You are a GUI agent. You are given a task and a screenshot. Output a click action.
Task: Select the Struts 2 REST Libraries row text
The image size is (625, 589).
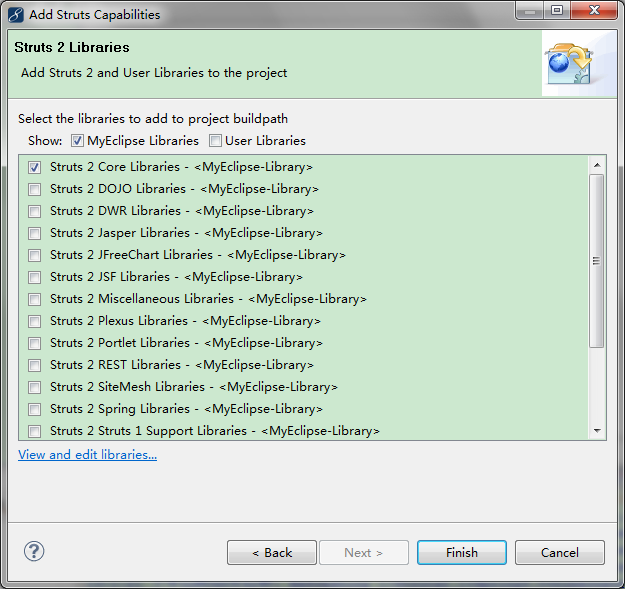pos(182,365)
